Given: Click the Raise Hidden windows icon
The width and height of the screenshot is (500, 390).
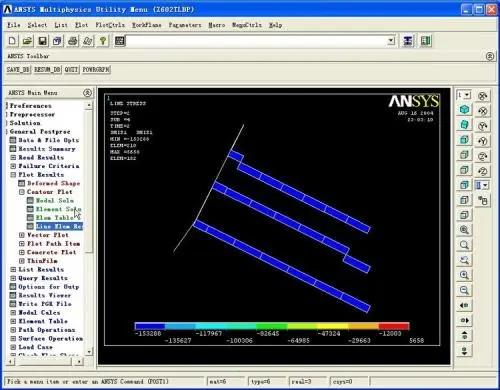Looking at the screenshot, I should point(408,41).
